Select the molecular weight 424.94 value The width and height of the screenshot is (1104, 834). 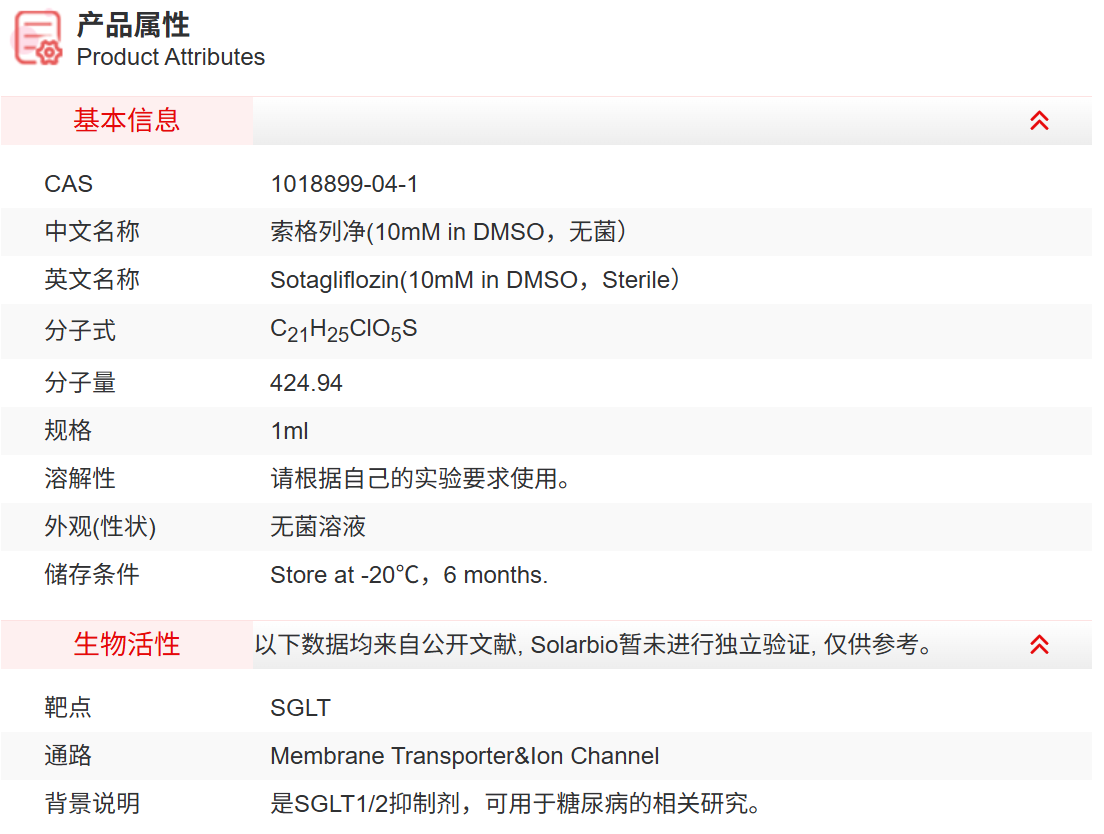(306, 382)
